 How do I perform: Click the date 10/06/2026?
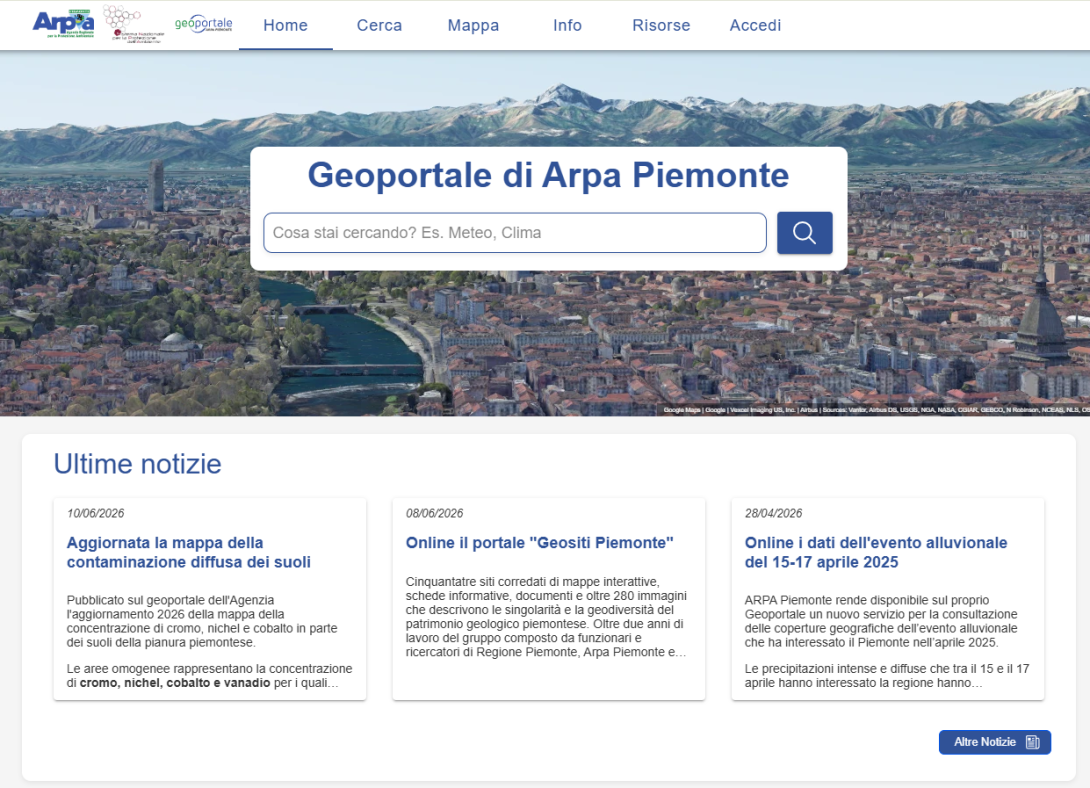pos(96,514)
